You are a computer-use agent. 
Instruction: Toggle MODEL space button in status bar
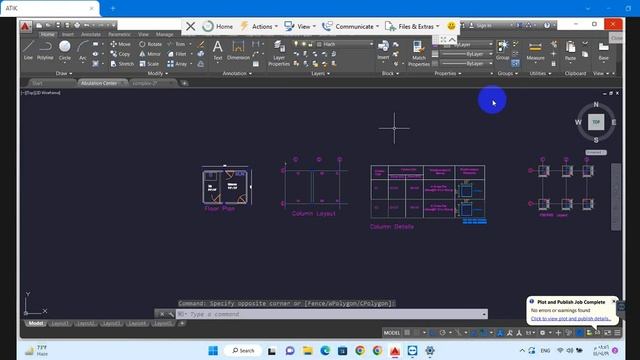(391, 333)
